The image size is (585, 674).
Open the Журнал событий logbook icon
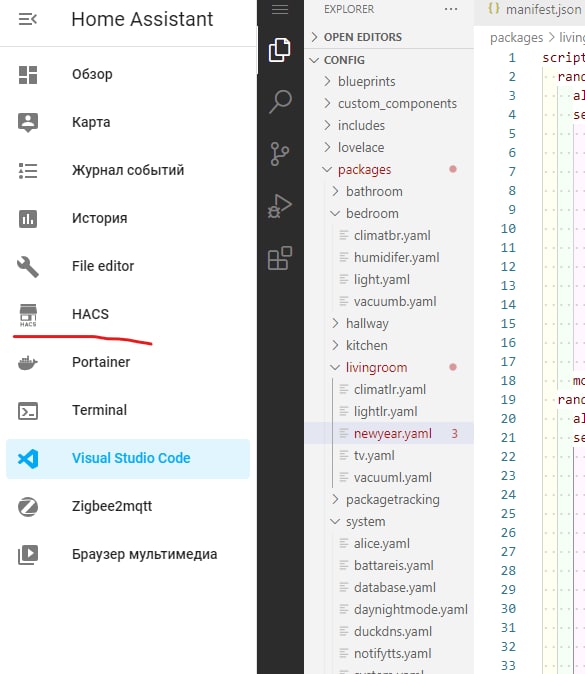pos(28,171)
